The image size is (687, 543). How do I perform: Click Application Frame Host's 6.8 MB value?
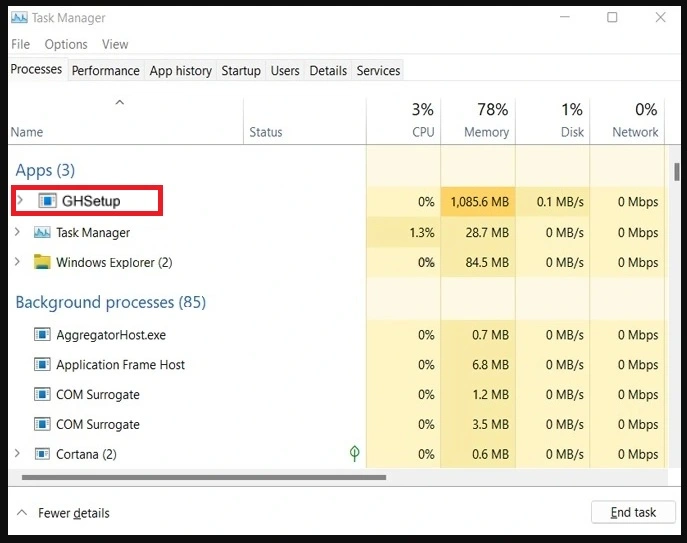[x=490, y=365]
